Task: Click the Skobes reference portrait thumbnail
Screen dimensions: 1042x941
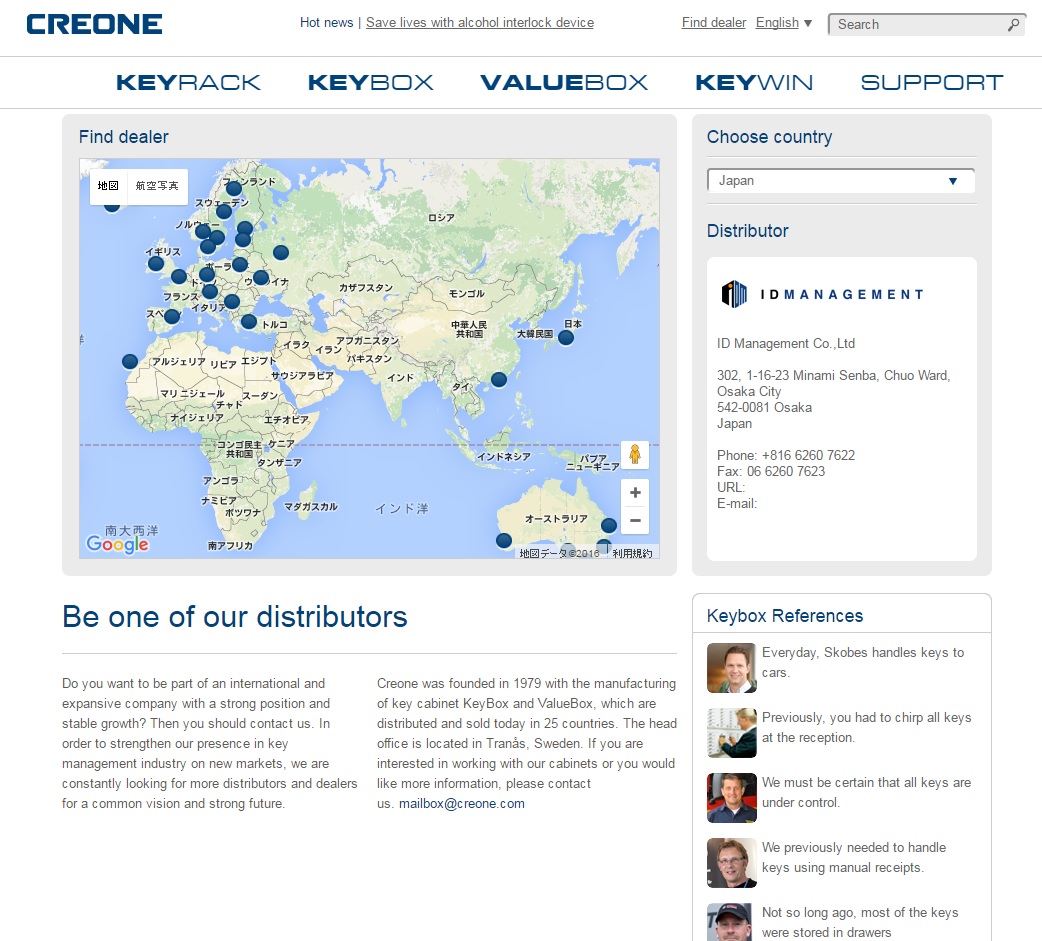Action: (732, 668)
